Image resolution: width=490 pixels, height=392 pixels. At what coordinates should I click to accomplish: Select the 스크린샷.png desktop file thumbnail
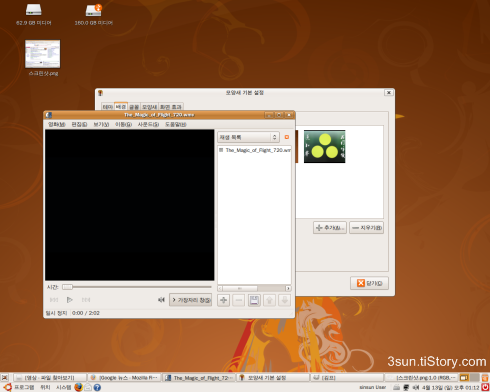pos(43,54)
